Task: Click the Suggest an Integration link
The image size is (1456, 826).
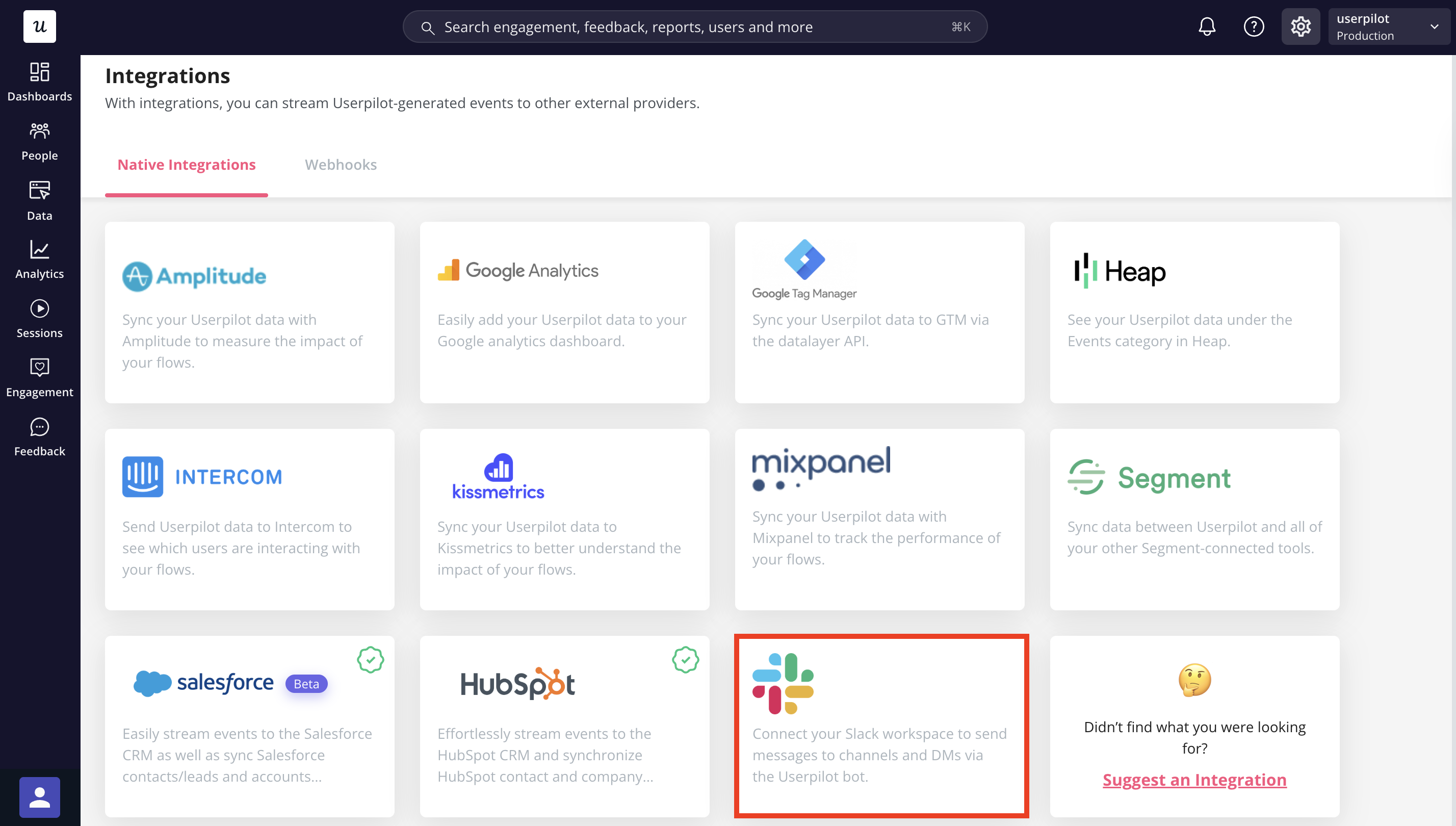Action: point(1194,780)
